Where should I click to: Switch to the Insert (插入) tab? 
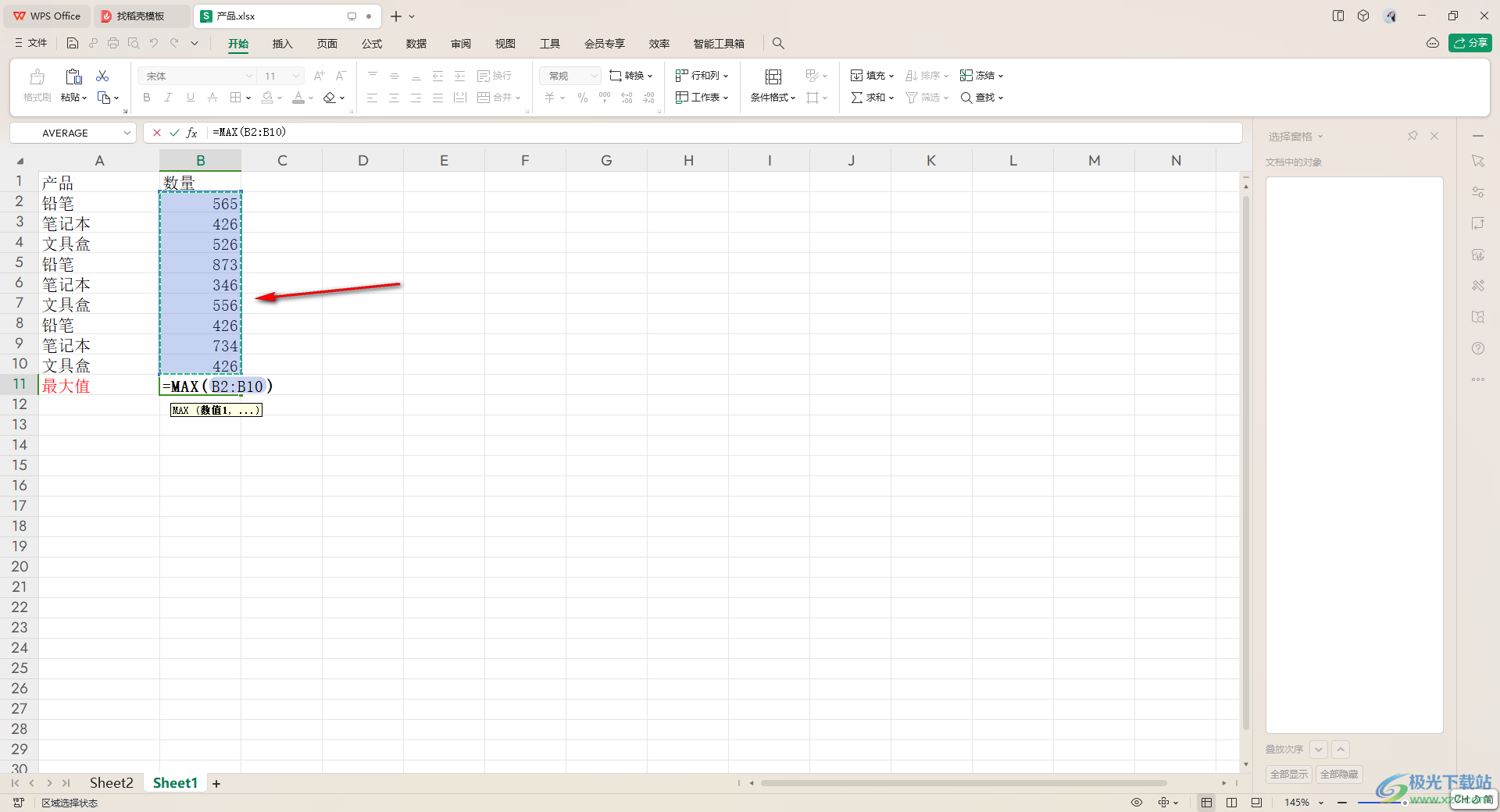(x=282, y=44)
